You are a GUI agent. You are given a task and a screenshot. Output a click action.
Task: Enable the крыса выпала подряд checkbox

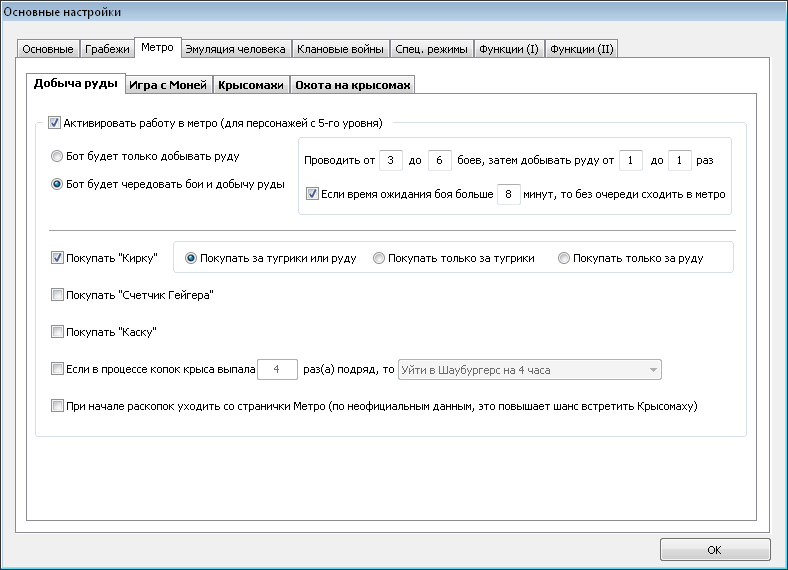tap(57, 369)
